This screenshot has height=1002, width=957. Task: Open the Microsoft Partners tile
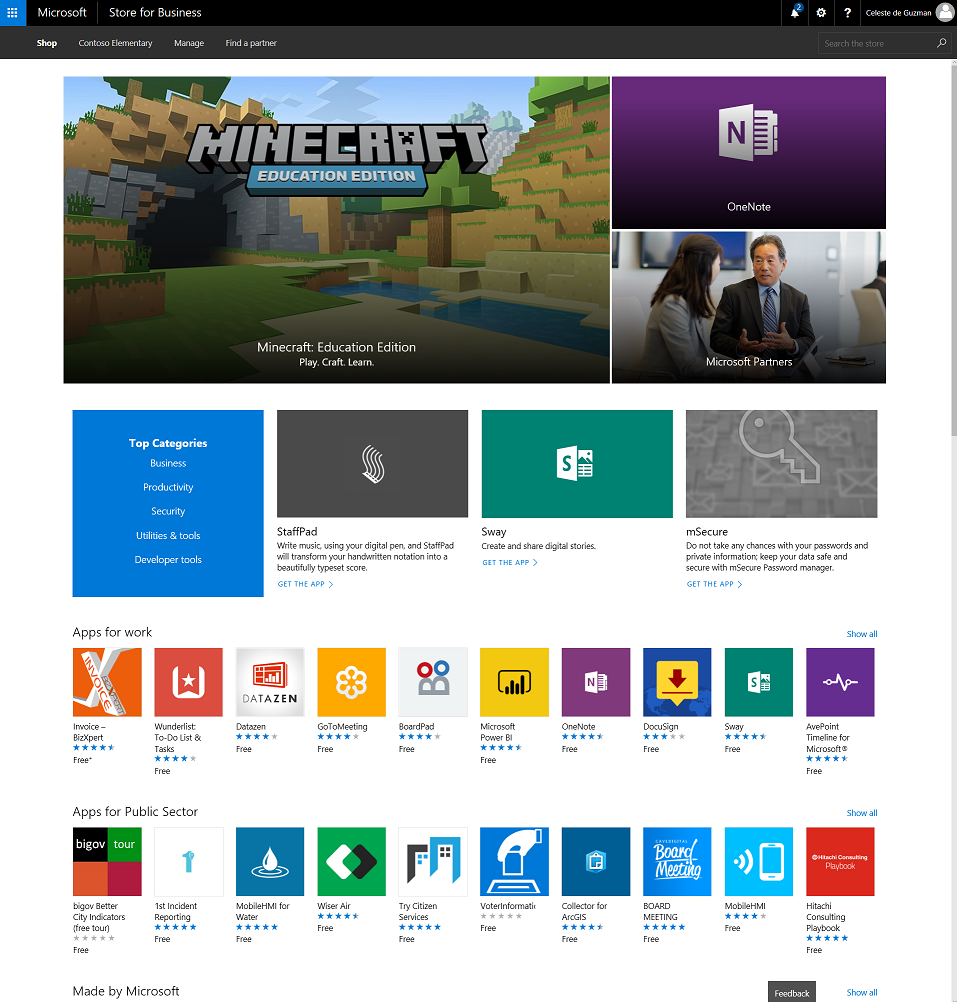point(749,307)
